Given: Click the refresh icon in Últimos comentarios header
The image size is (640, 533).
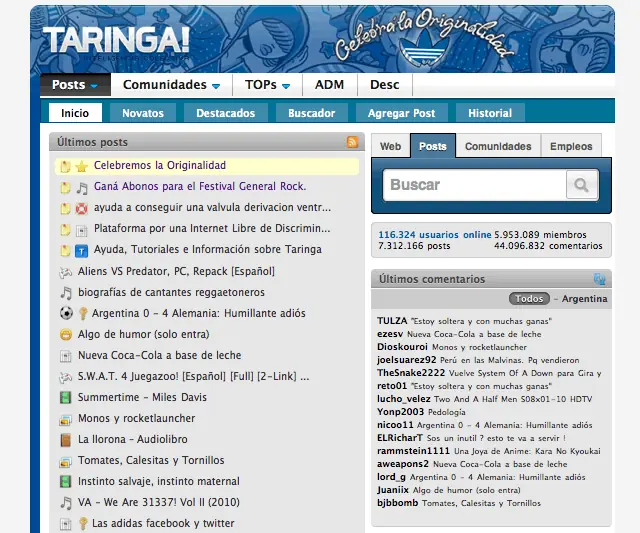Looking at the screenshot, I should tap(599, 279).
